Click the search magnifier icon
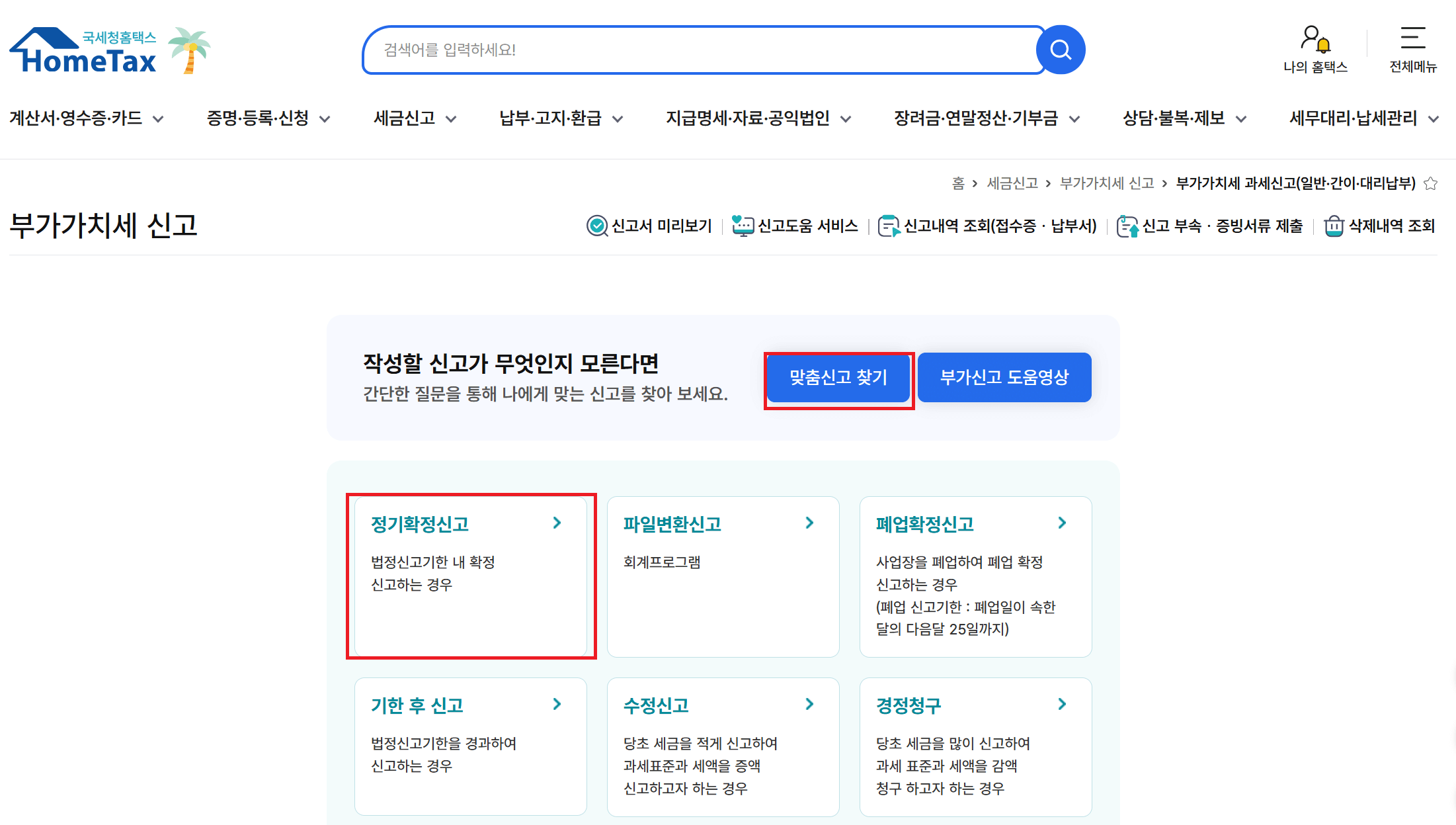 click(x=1061, y=49)
